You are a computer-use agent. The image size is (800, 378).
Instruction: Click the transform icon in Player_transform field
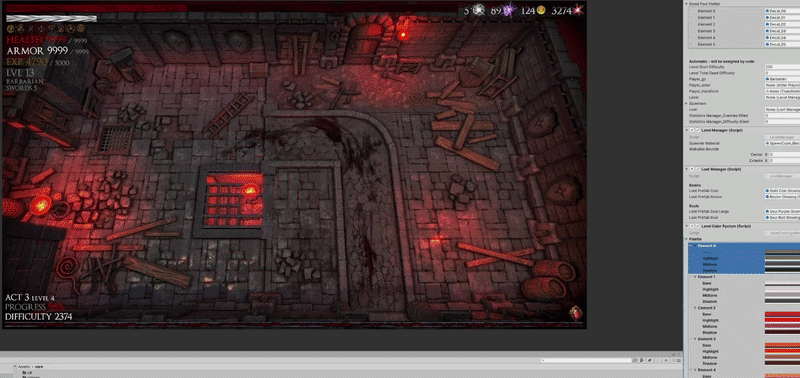768,91
